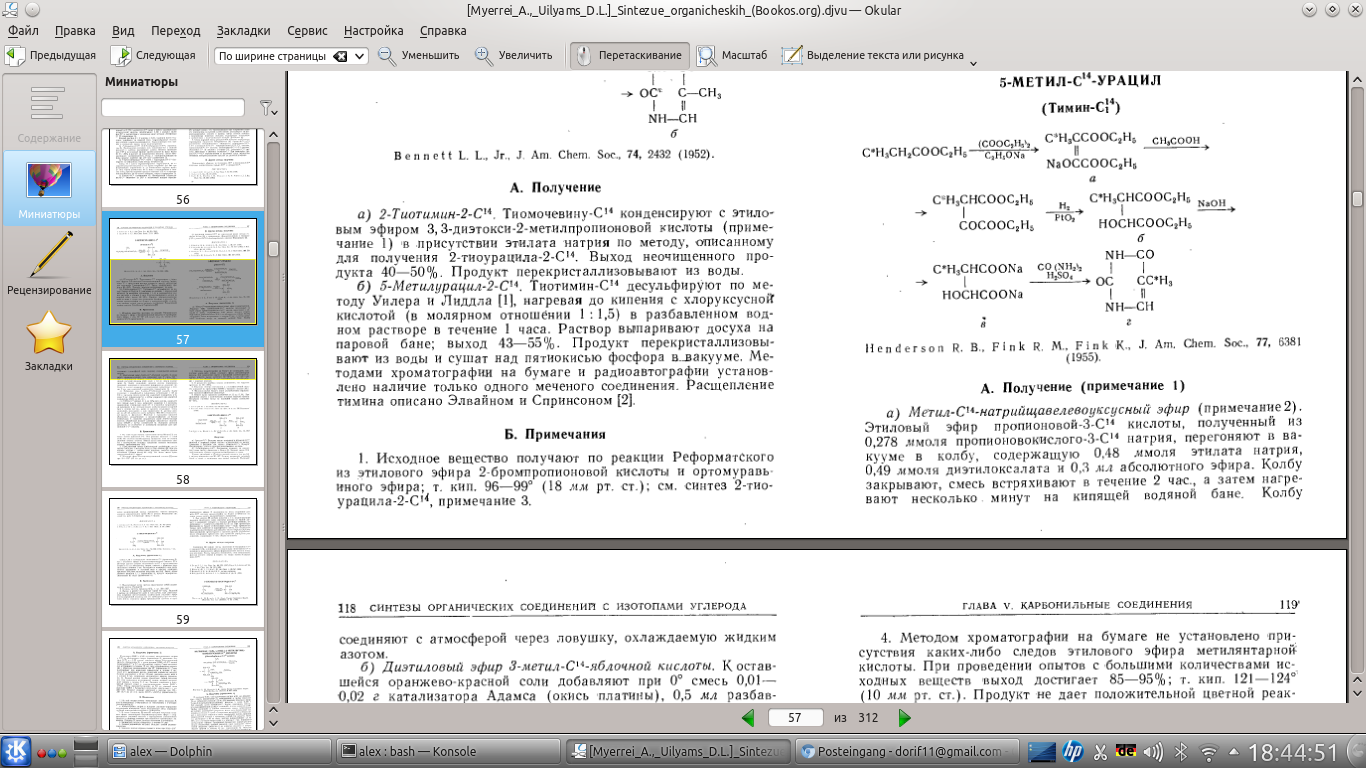The height and width of the screenshot is (768, 1366).
Task: Zoom out with the Уменьшить magnifier icon
Action: point(387,56)
